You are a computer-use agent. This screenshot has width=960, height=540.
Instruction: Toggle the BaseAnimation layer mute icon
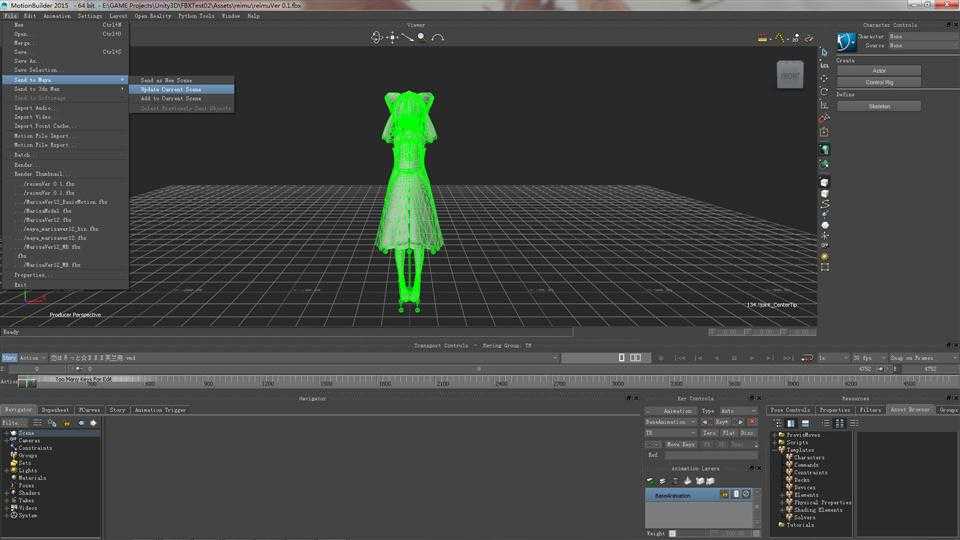(746, 494)
